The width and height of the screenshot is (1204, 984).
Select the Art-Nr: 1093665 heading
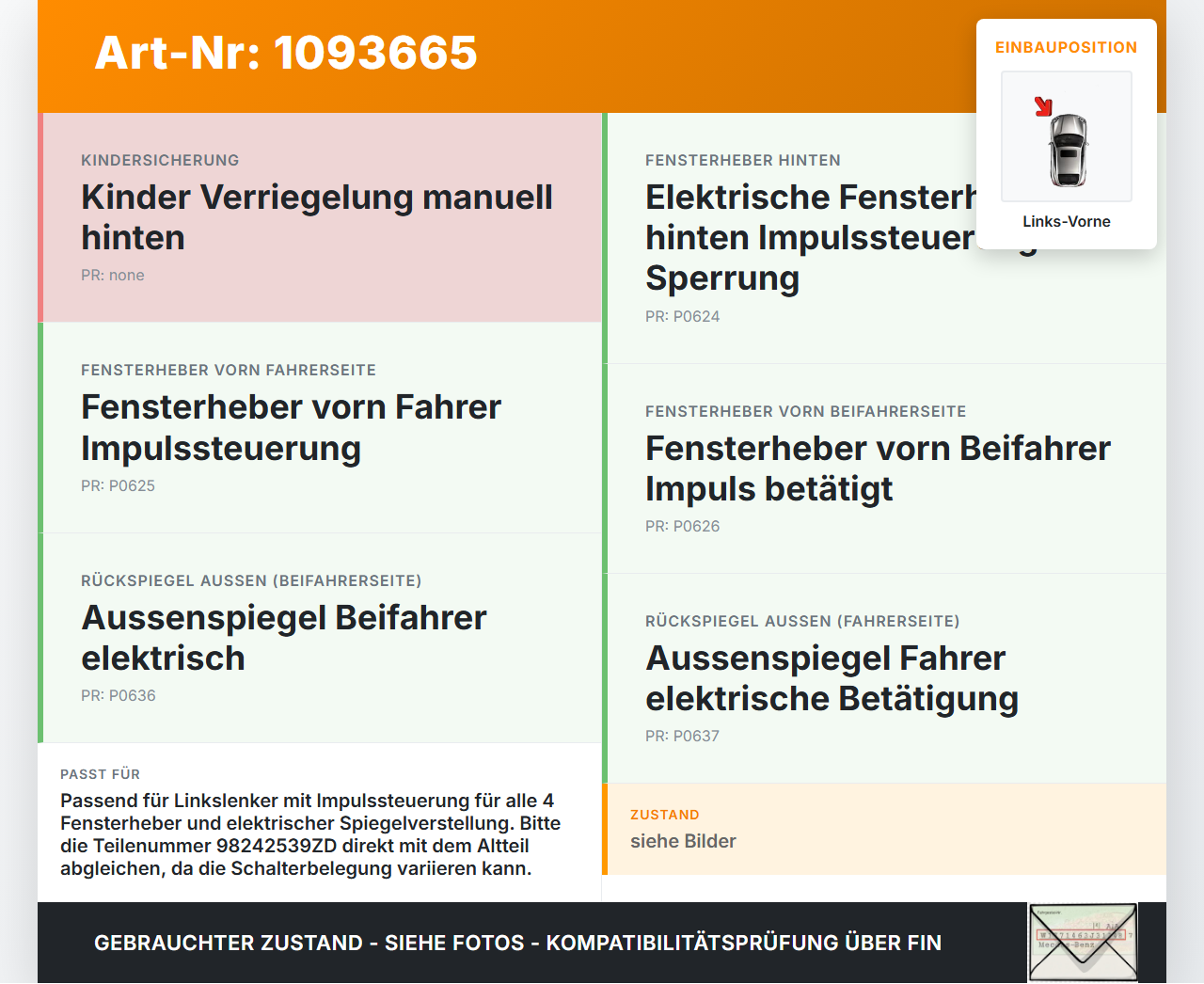(286, 53)
